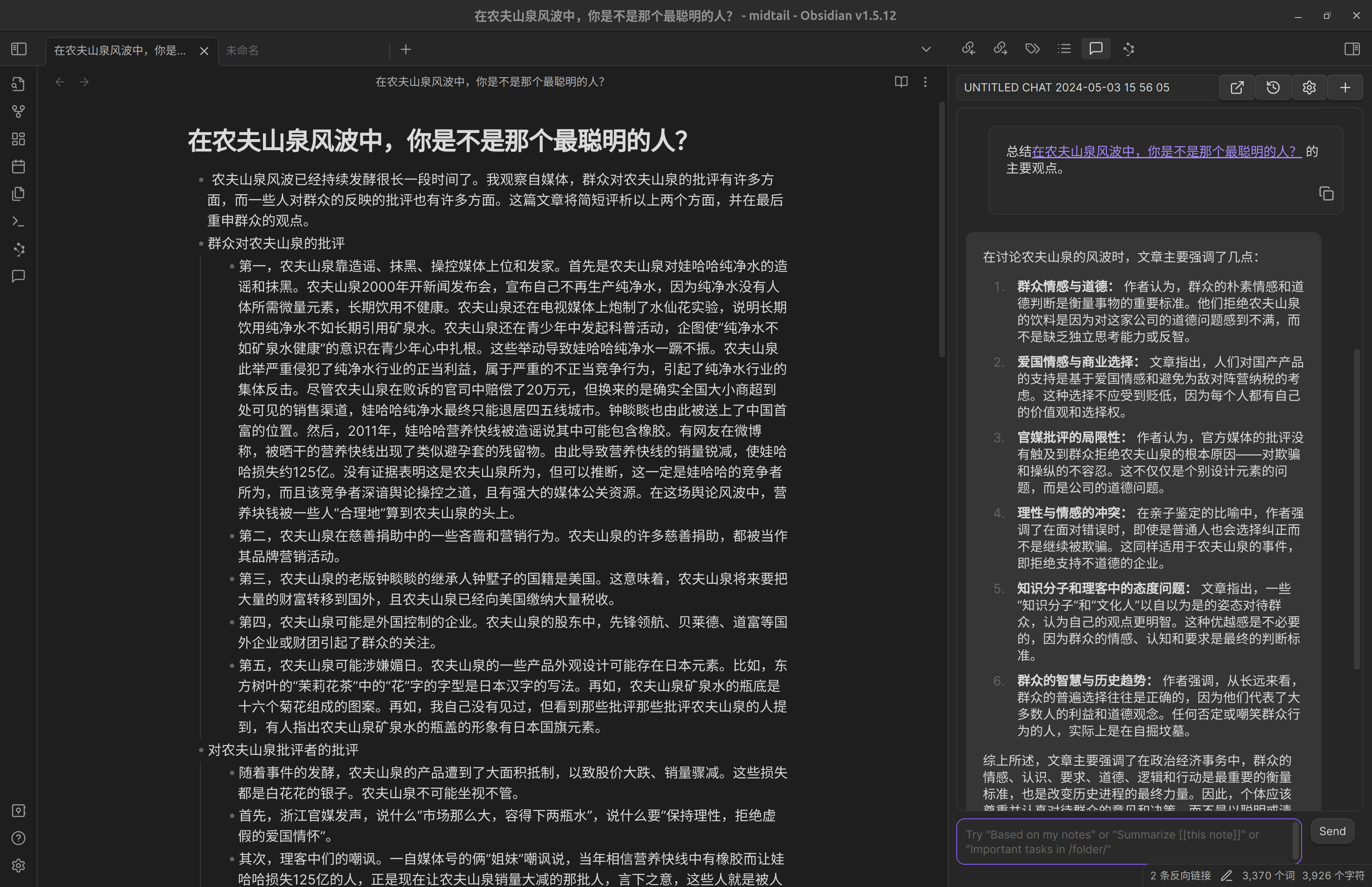
Task: Start a new chat with plus
Action: [x=1345, y=87]
